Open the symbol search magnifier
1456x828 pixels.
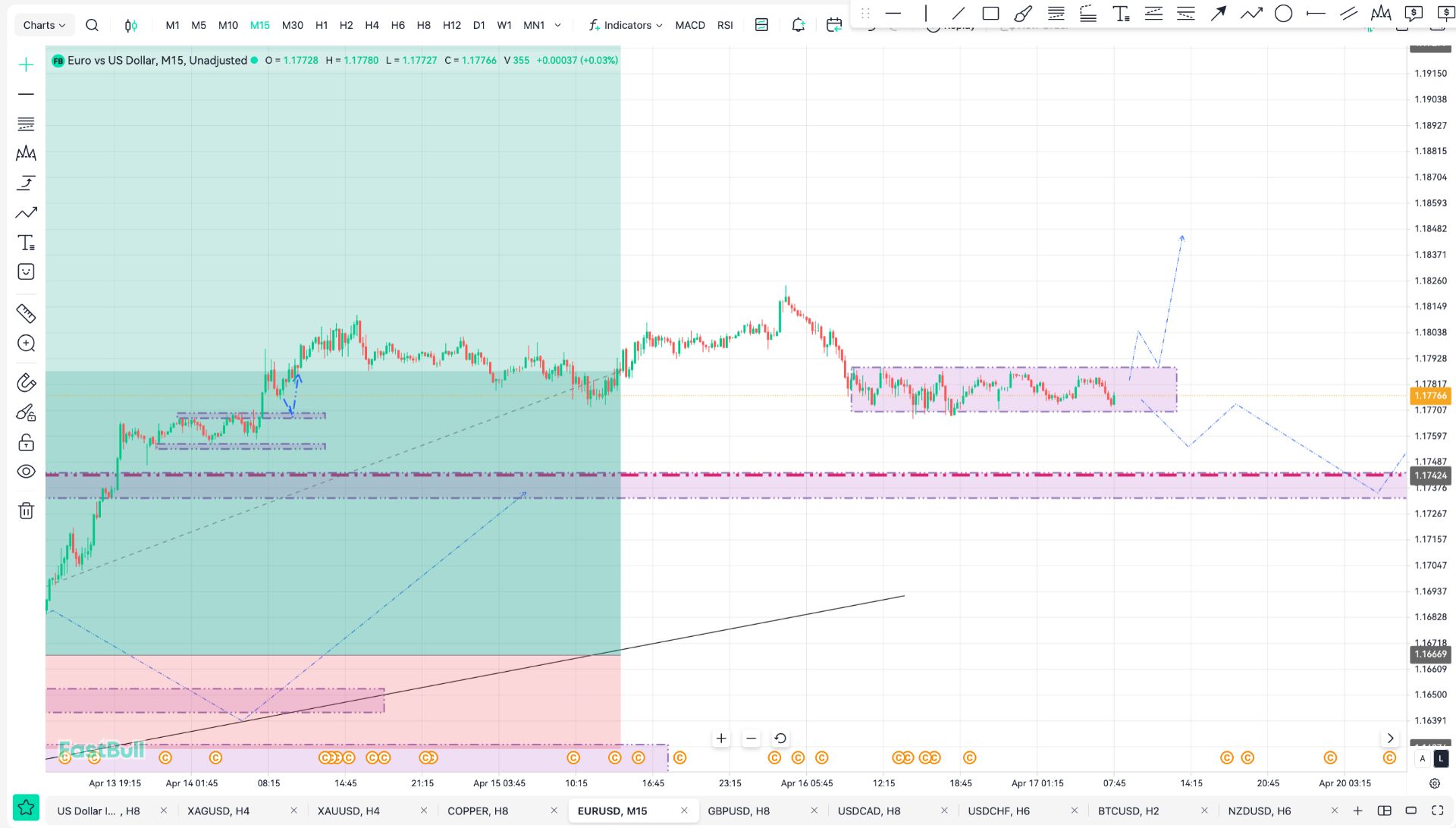(92, 25)
